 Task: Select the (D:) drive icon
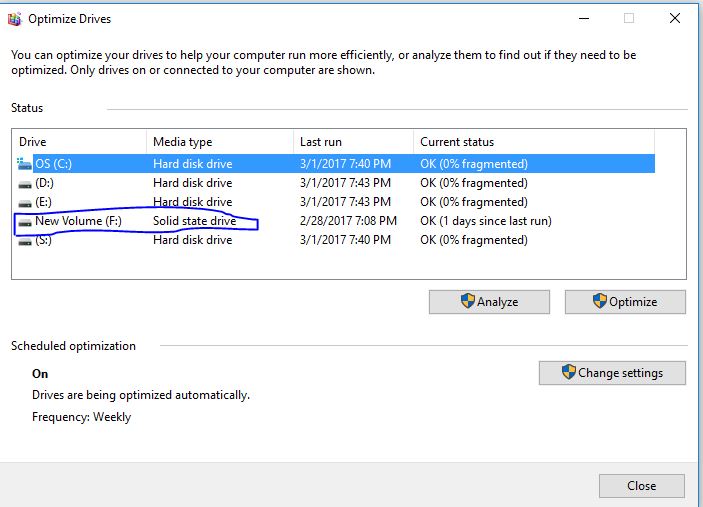coord(25,184)
